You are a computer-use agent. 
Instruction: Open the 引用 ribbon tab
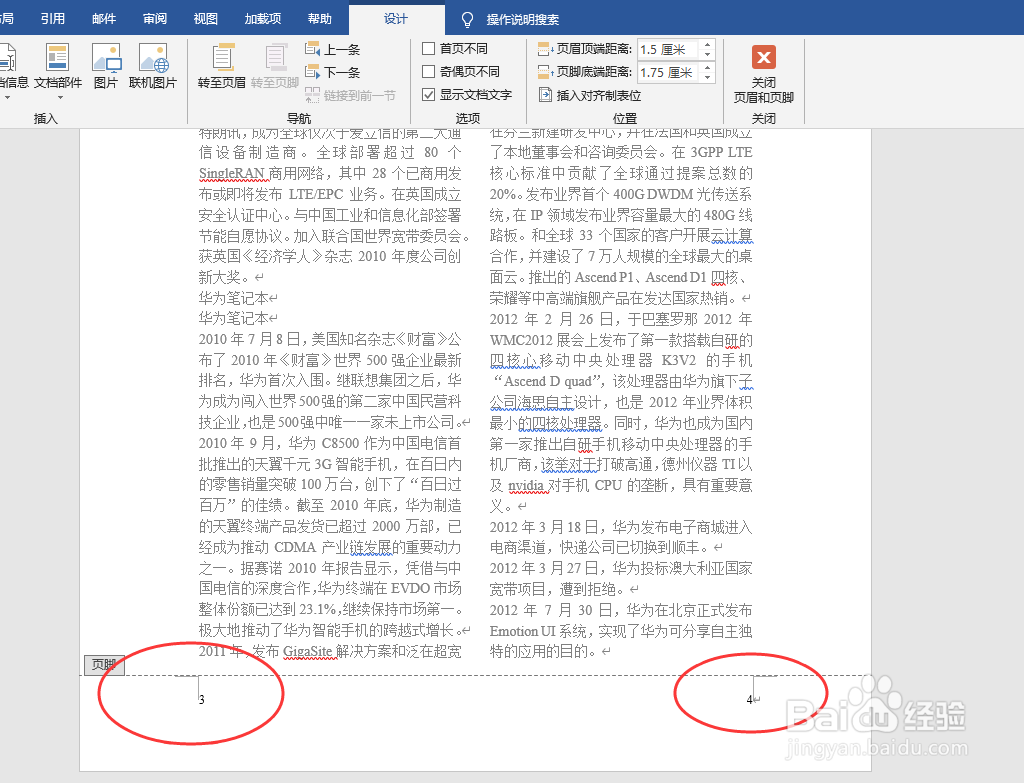click(53, 18)
